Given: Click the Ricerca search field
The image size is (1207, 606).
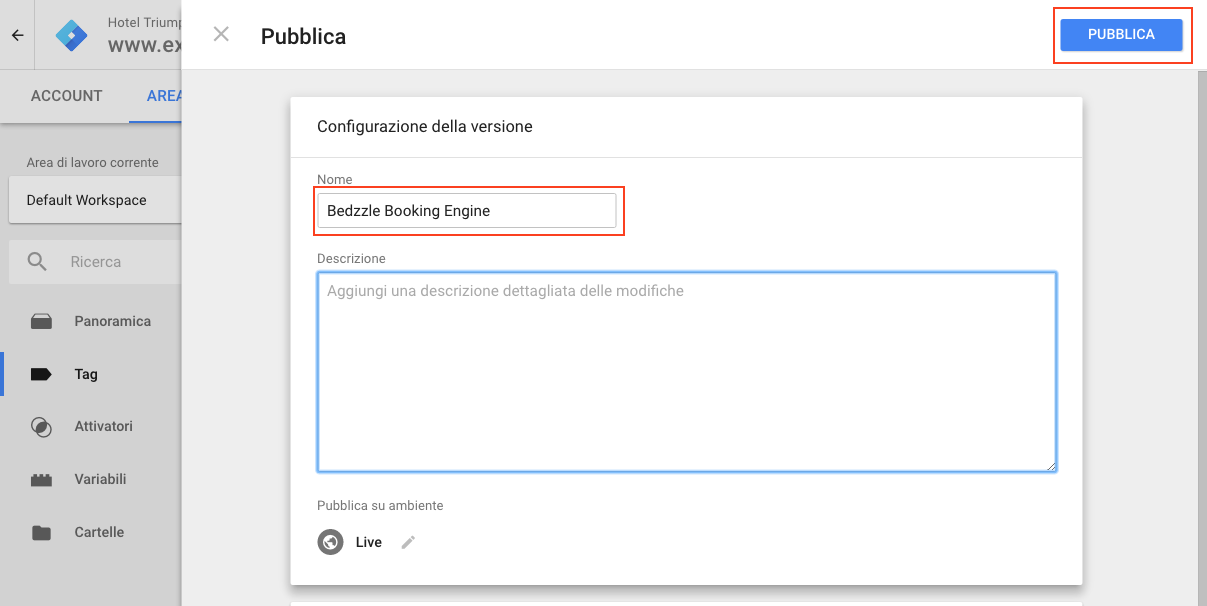Looking at the screenshot, I should [x=95, y=262].
